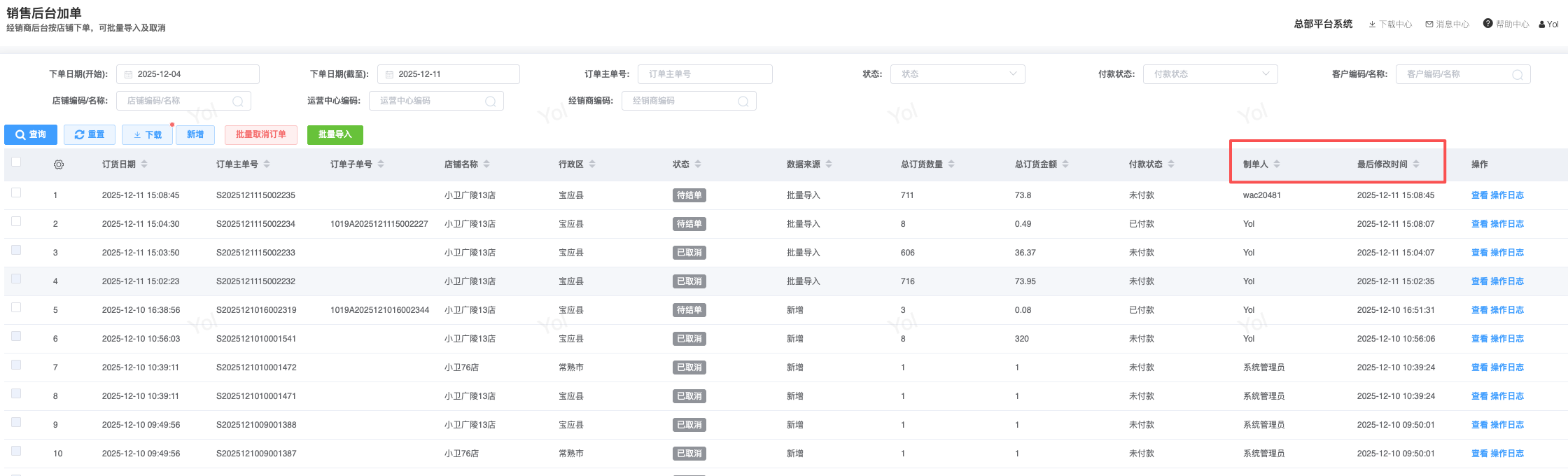Click search icon in 运营中心编码 field

tap(491, 101)
